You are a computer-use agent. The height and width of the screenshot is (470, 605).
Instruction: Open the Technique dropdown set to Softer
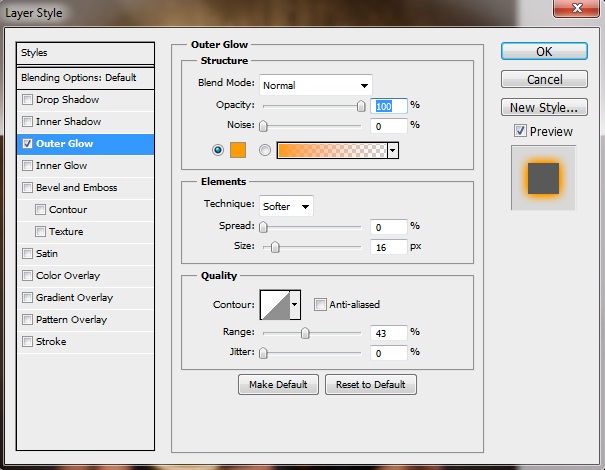pyautogui.click(x=286, y=206)
